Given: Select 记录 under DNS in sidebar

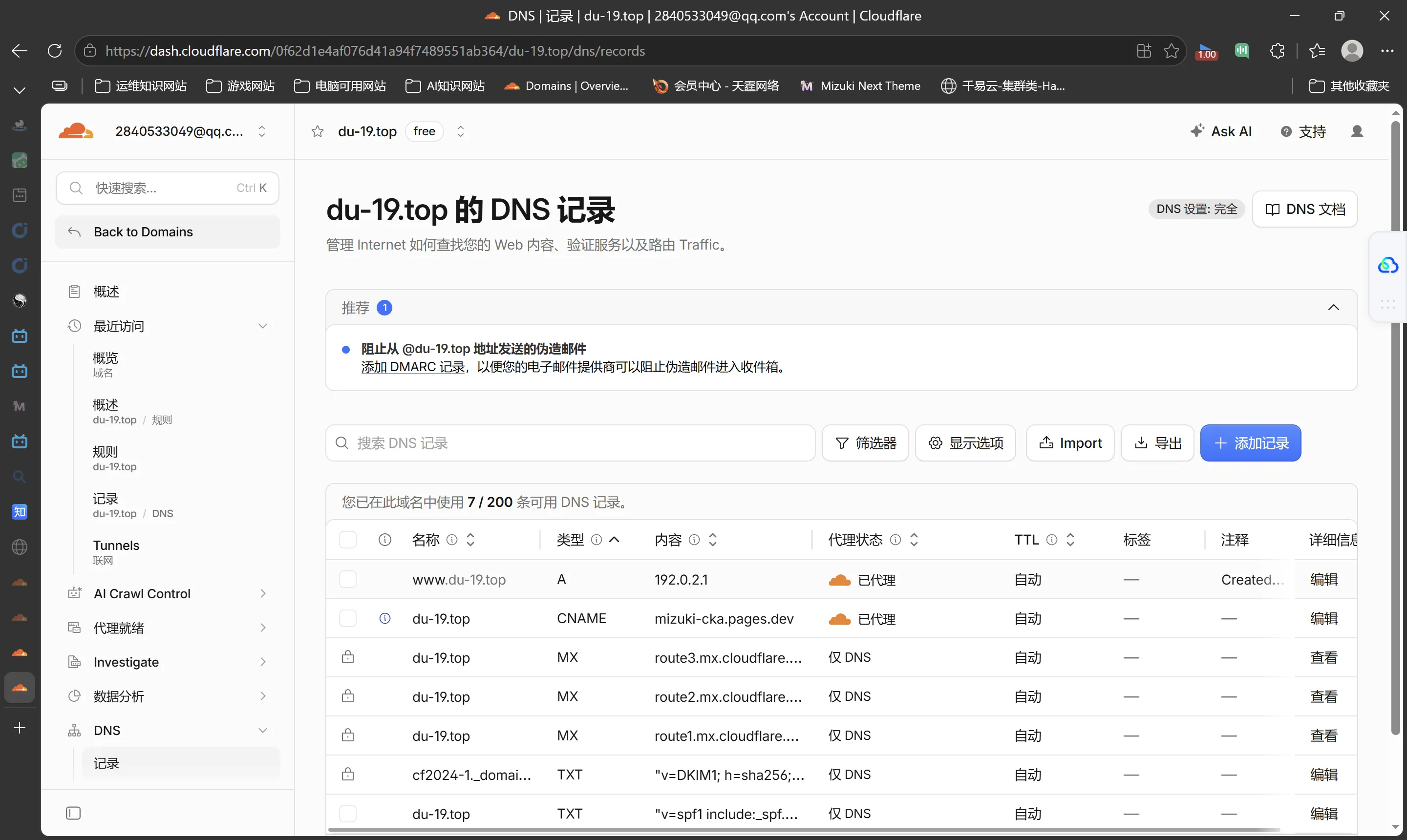Looking at the screenshot, I should click(181, 763).
